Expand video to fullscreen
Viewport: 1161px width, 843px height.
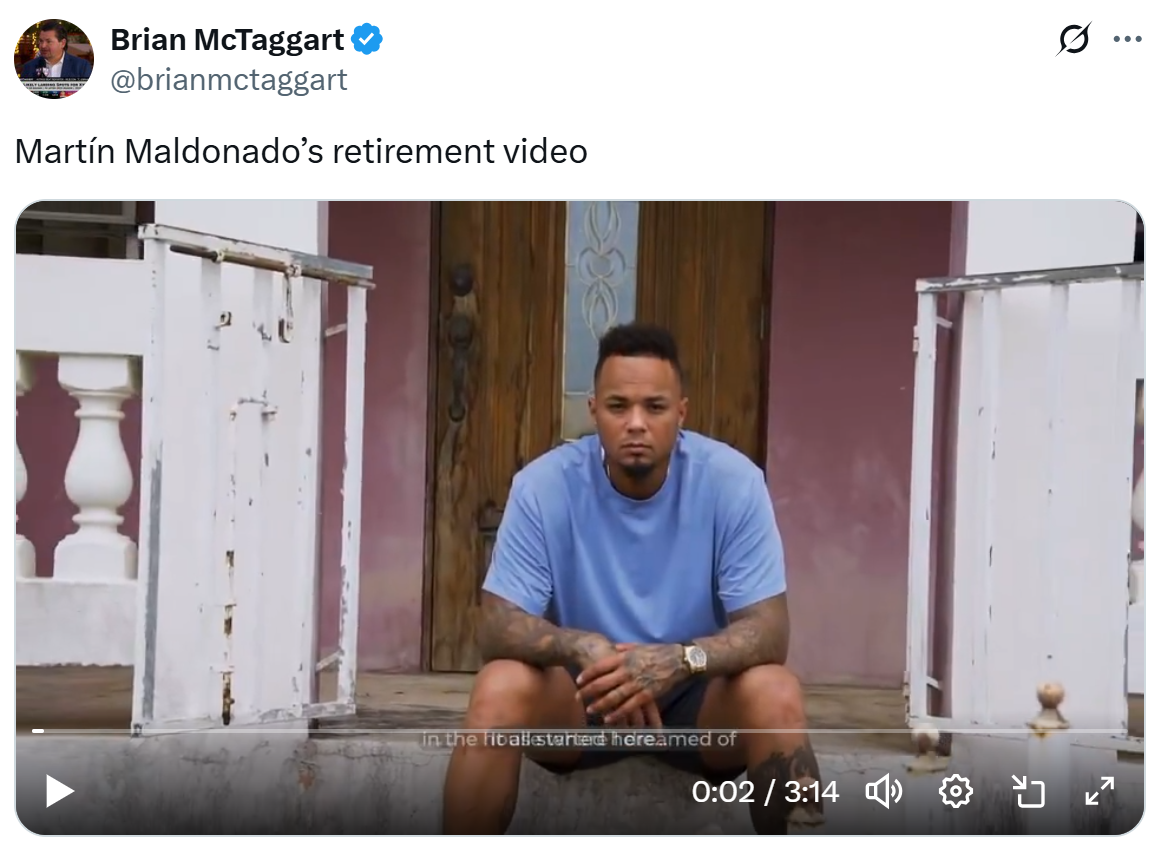pos(1100,791)
